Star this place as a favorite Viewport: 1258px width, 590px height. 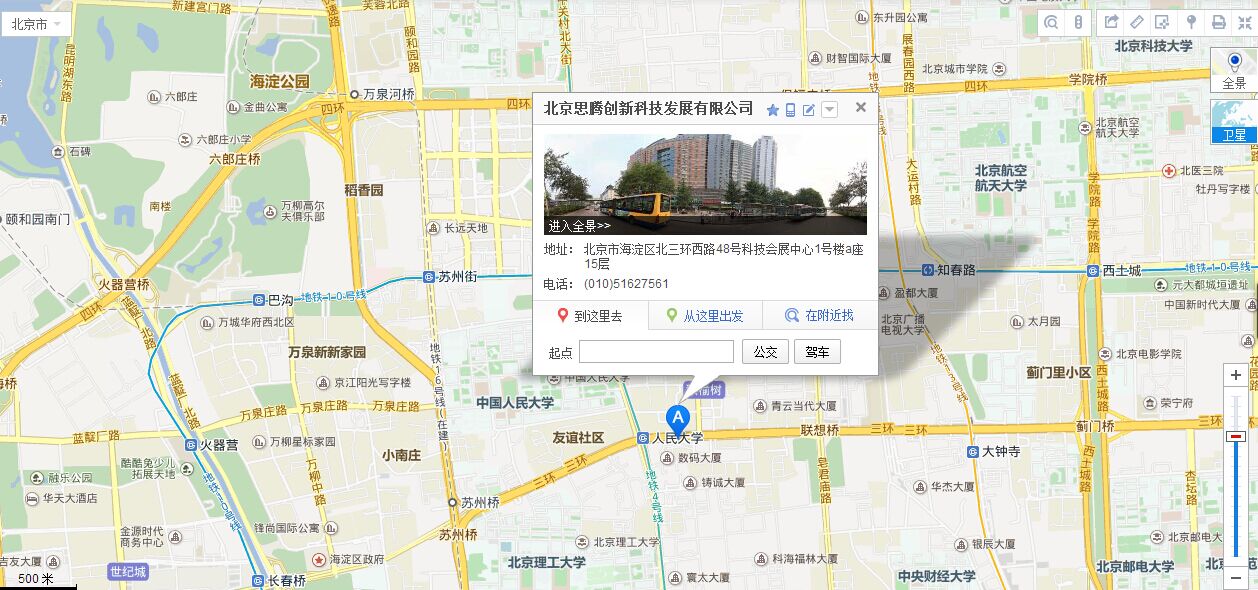click(772, 110)
